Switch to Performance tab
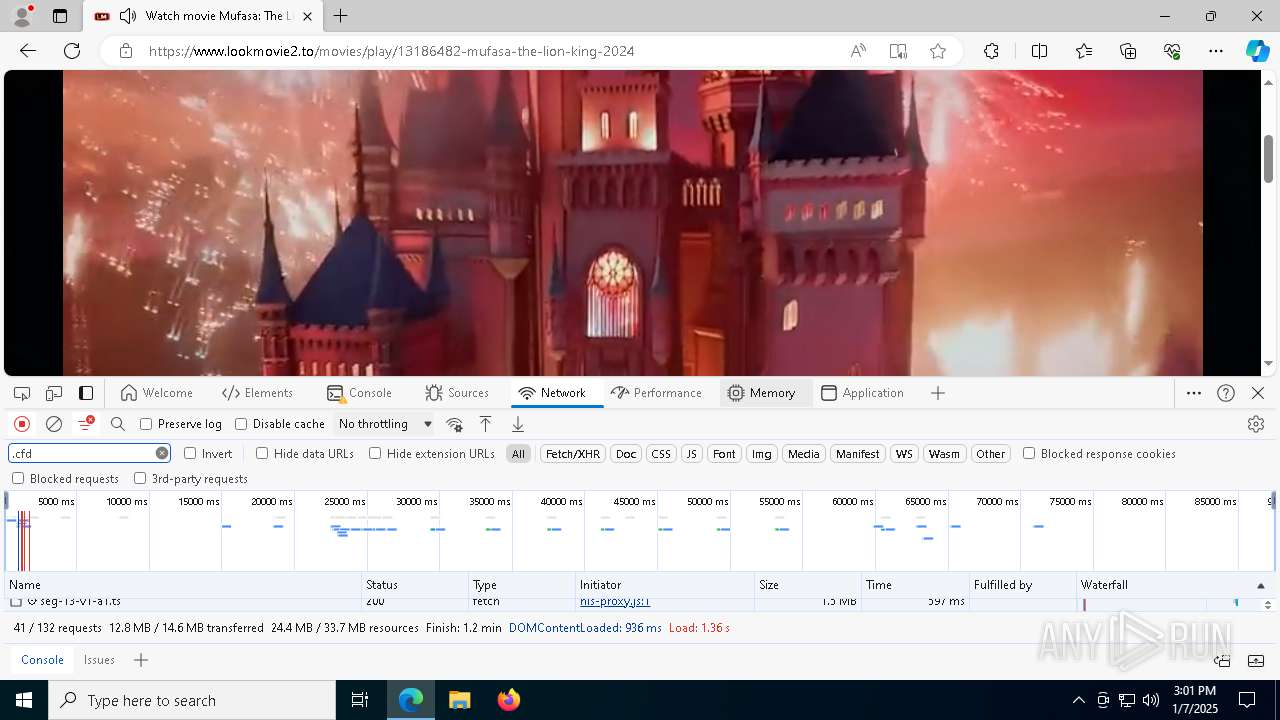Viewport: 1280px width, 720px height. pyautogui.click(x=656, y=393)
